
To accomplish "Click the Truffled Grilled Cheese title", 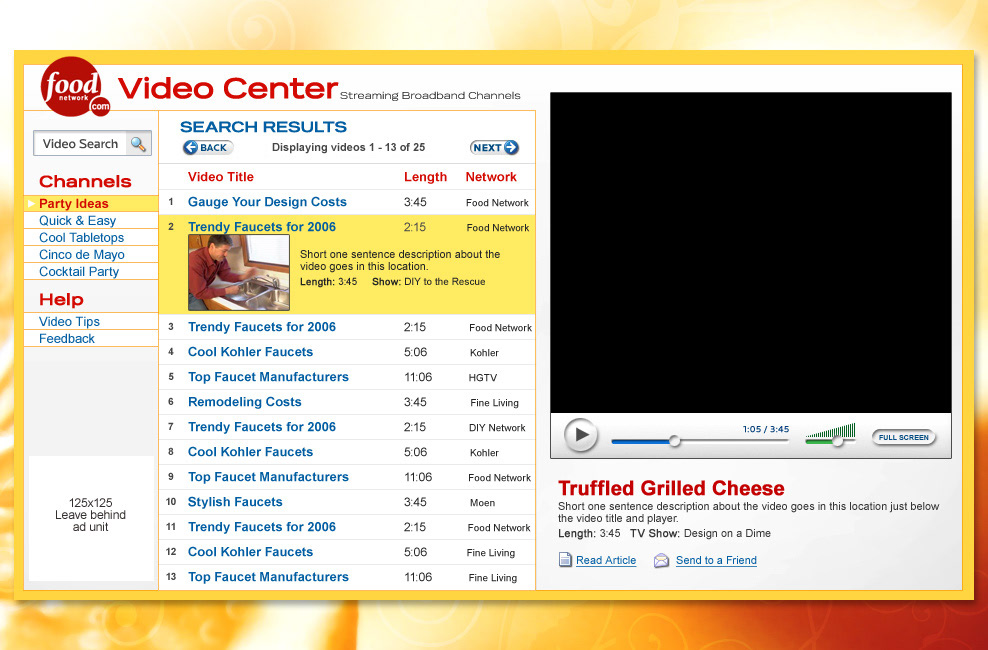I will tap(671, 488).
